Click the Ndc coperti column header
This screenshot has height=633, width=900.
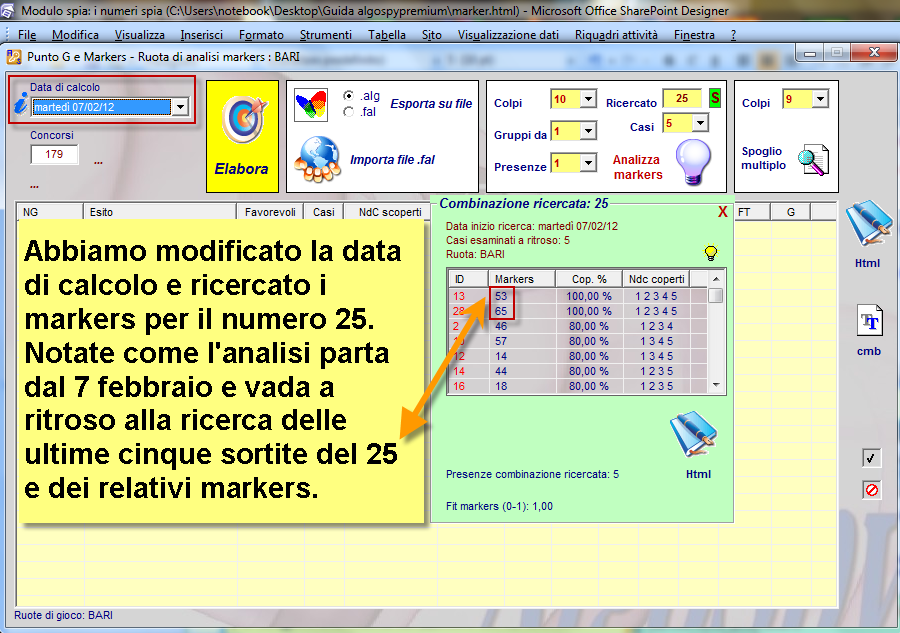pos(657,279)
